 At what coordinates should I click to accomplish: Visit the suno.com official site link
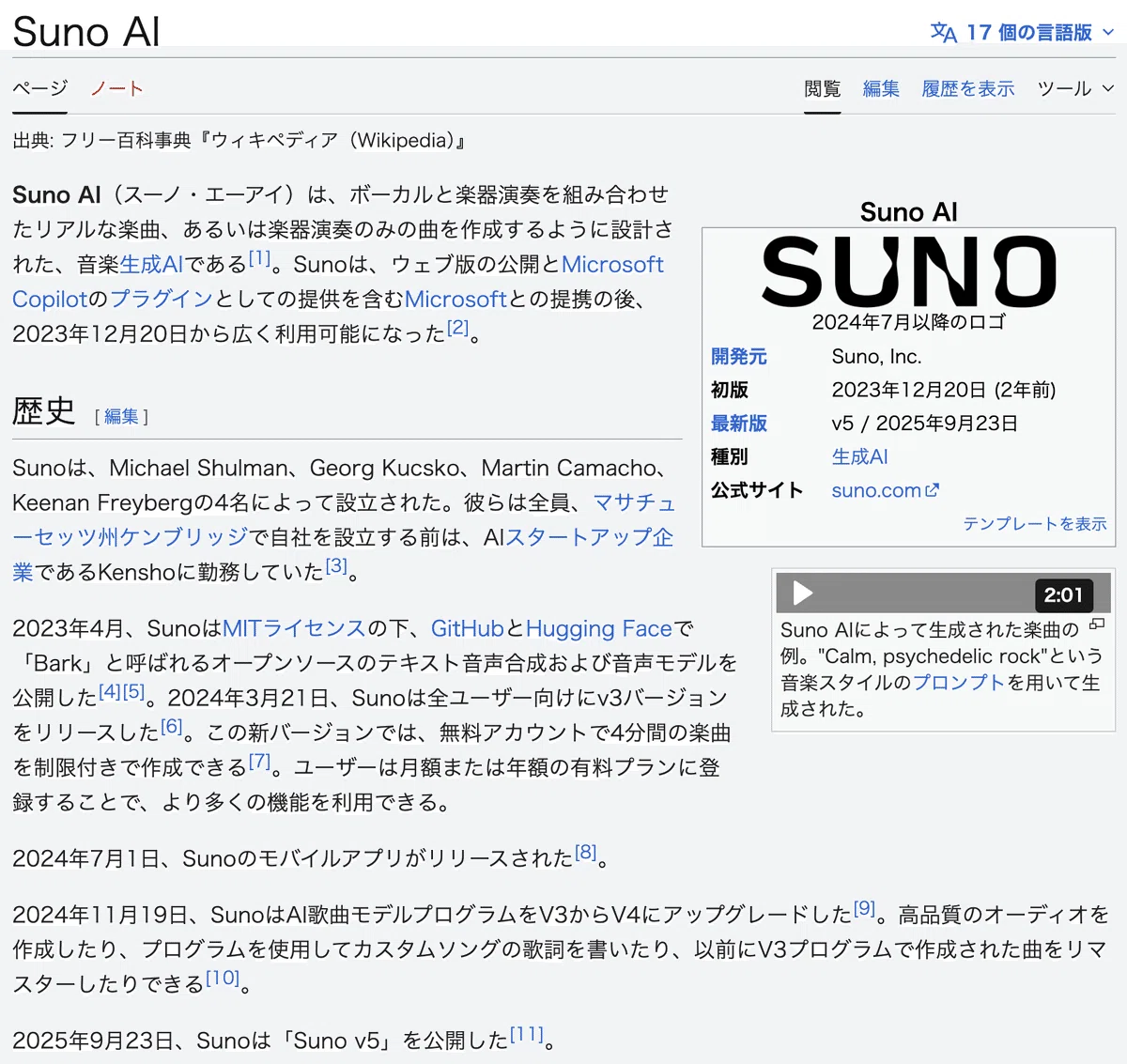click(876, 490)
